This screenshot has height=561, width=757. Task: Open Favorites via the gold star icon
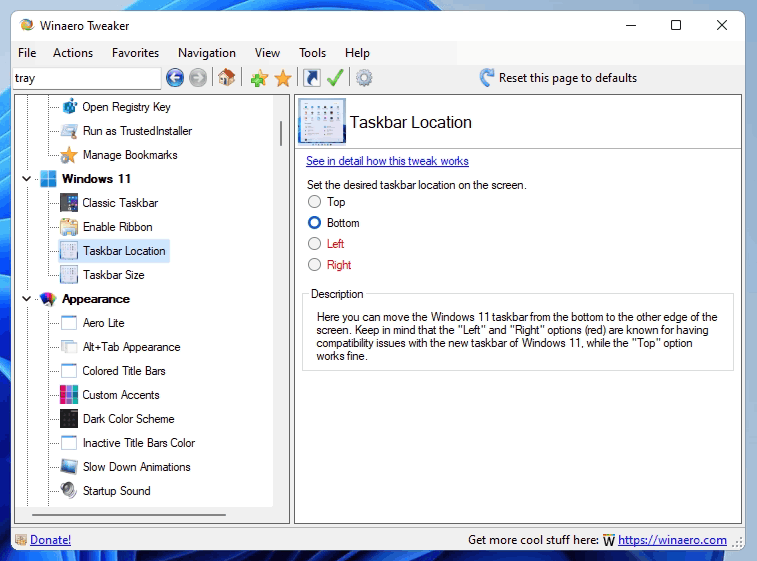282,78
